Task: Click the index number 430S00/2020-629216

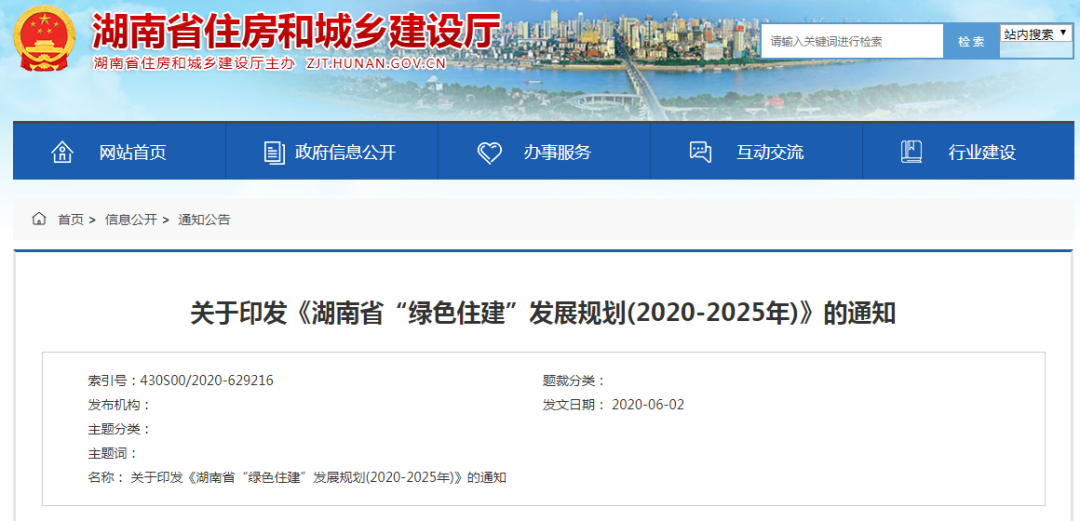Action: 207,380
